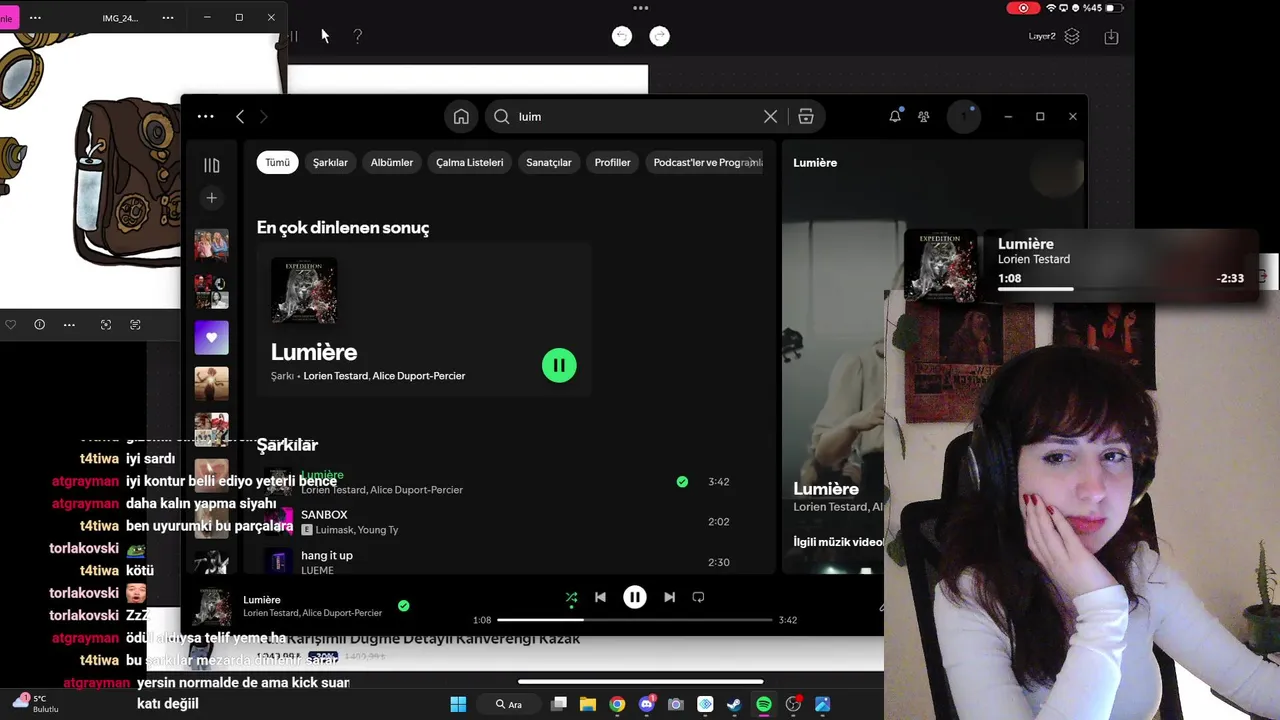This screenshot has height=720, width=1280.
Task: Favorite the image with the heart icon
Action: point(10,325)
